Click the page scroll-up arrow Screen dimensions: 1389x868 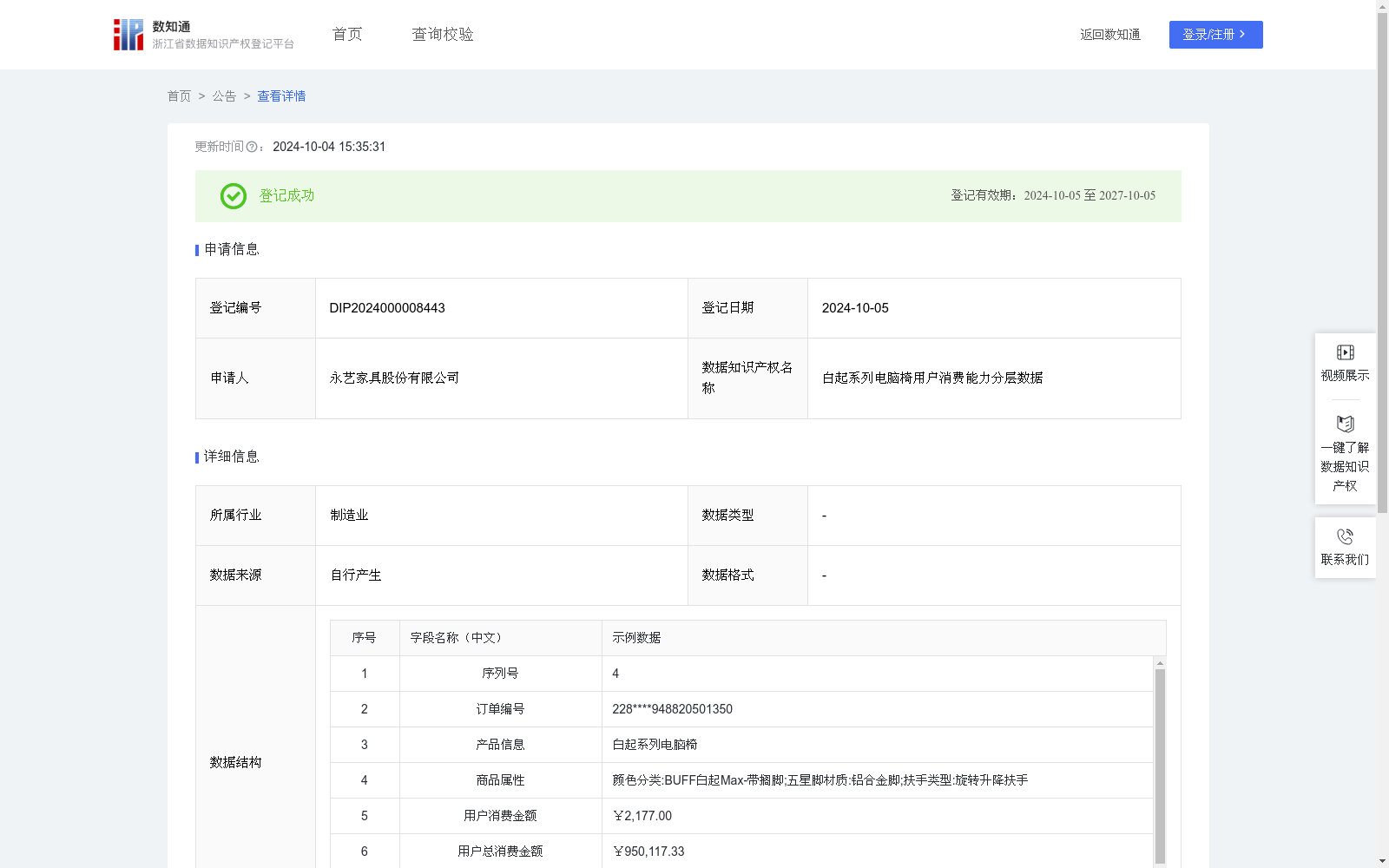[1382, 6]
